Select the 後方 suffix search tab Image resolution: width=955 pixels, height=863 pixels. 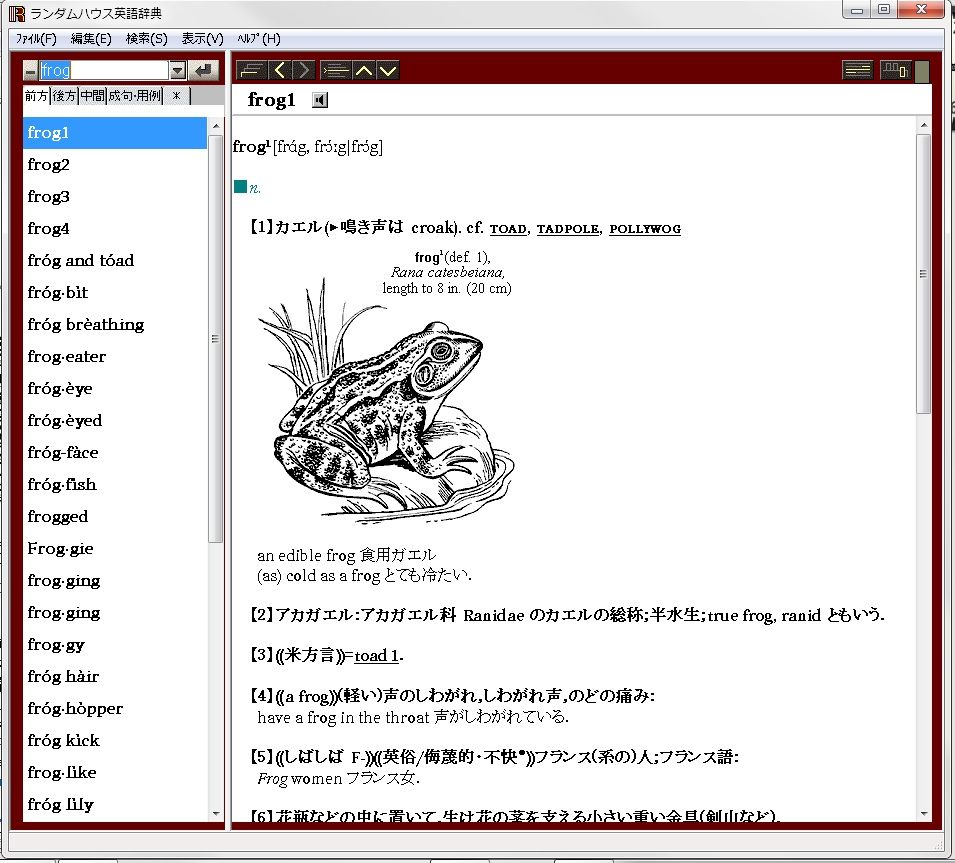click(x=64, y=96)
